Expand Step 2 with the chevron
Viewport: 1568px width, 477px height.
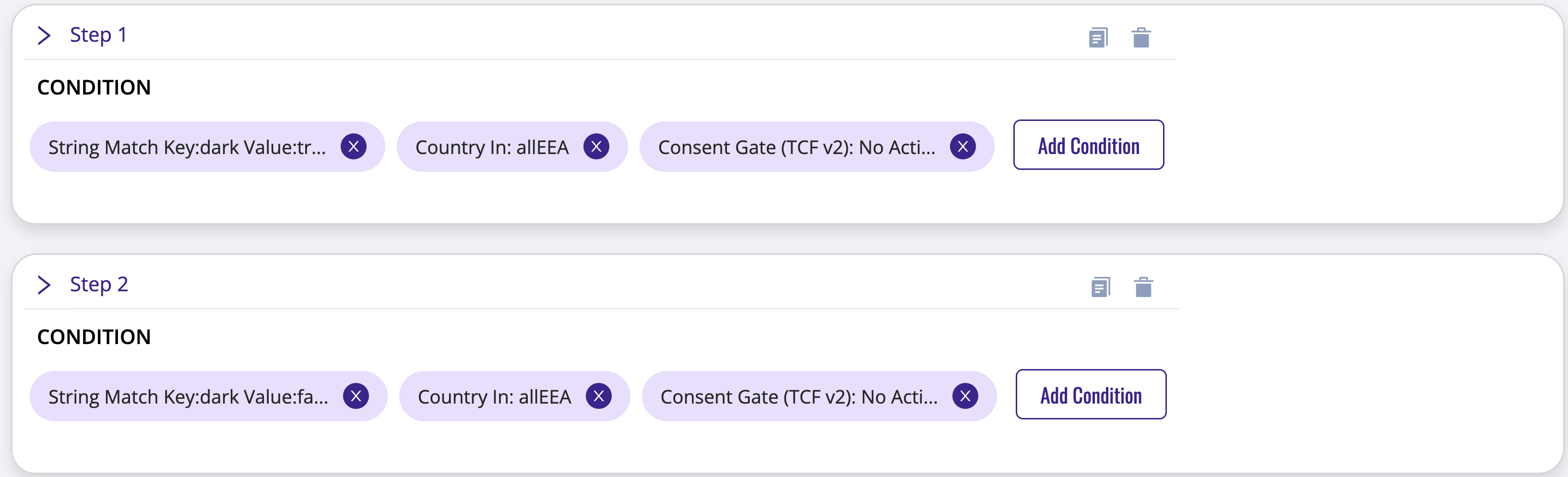44,285
